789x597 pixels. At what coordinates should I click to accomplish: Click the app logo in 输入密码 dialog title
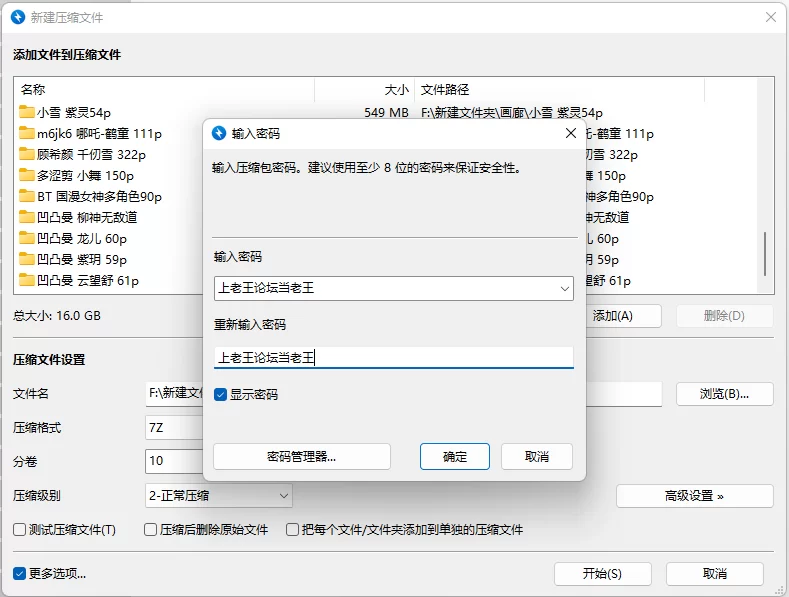click(219, 133)
